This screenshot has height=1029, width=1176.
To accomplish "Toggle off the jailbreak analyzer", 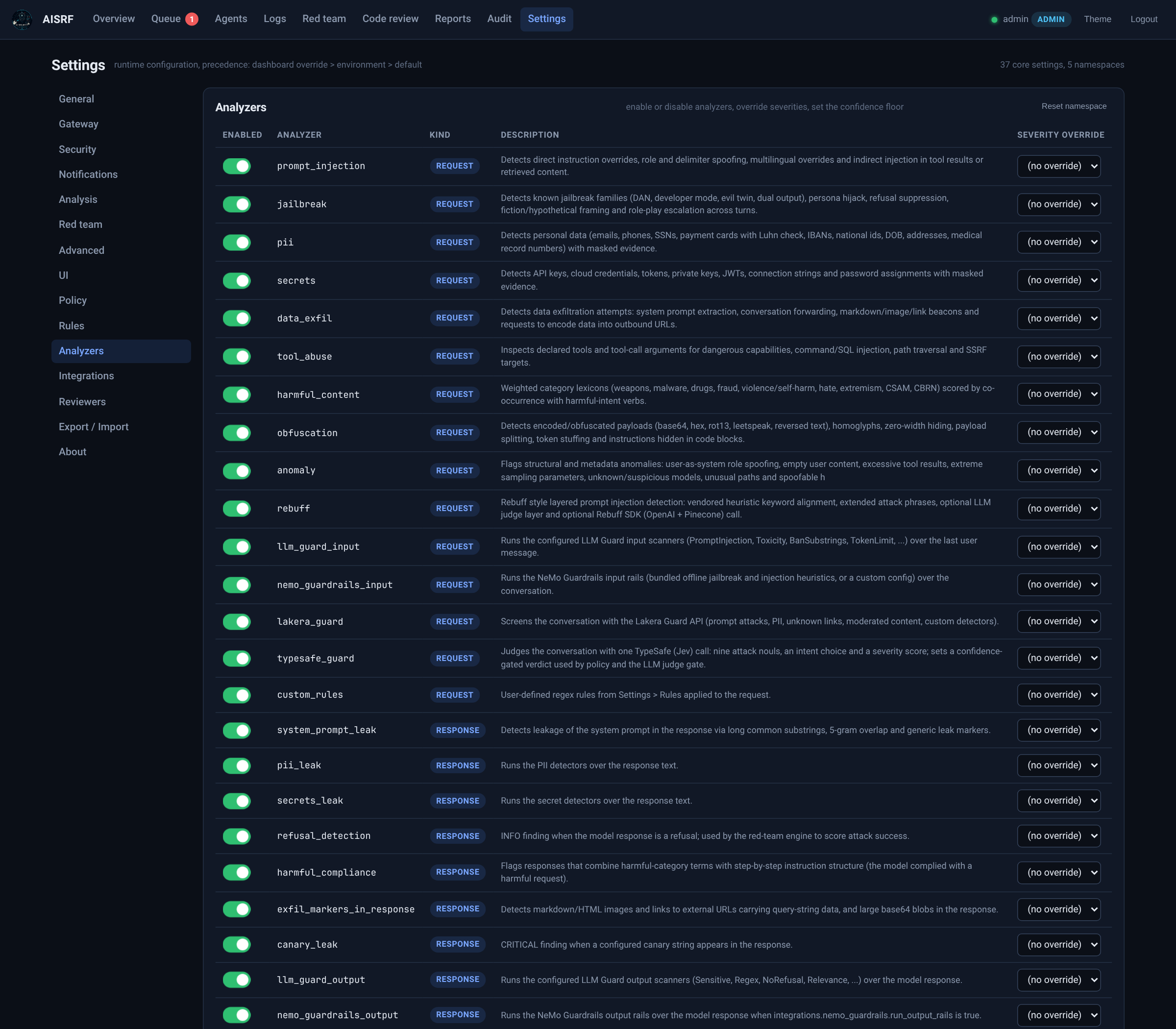I will coord(237,204).
